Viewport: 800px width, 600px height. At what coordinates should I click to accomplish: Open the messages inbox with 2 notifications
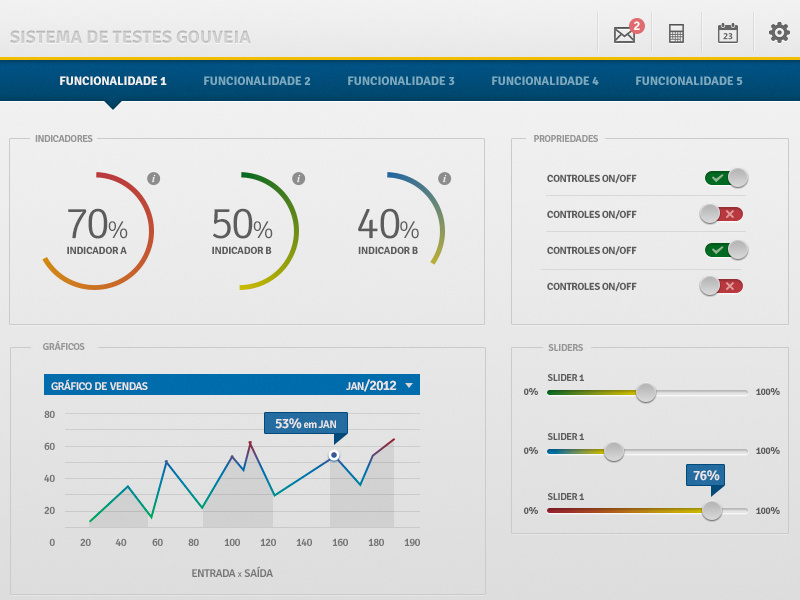click(624, 32)
